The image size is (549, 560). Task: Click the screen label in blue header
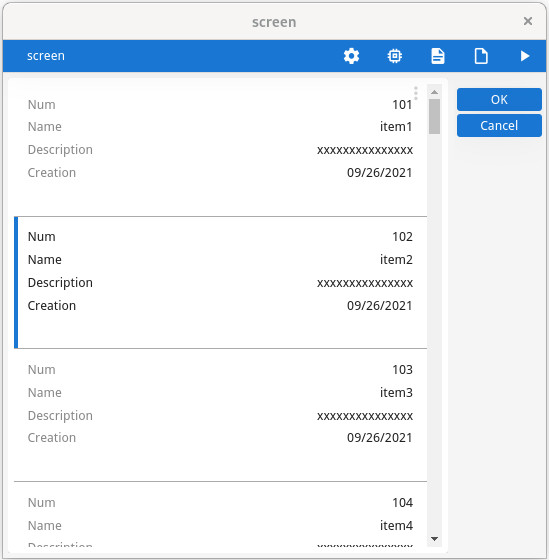[46, 56]
